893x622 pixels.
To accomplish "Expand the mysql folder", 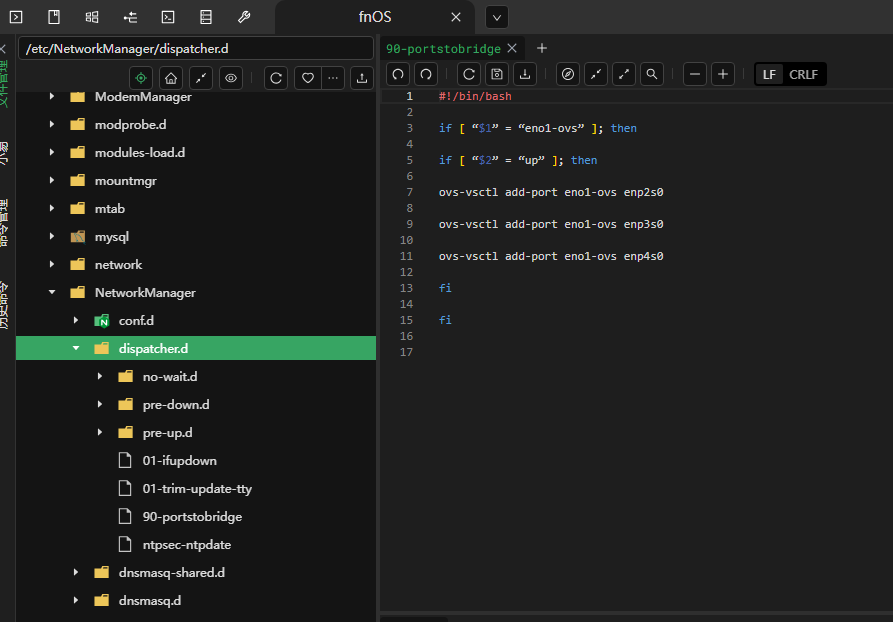I will [52, 236].
